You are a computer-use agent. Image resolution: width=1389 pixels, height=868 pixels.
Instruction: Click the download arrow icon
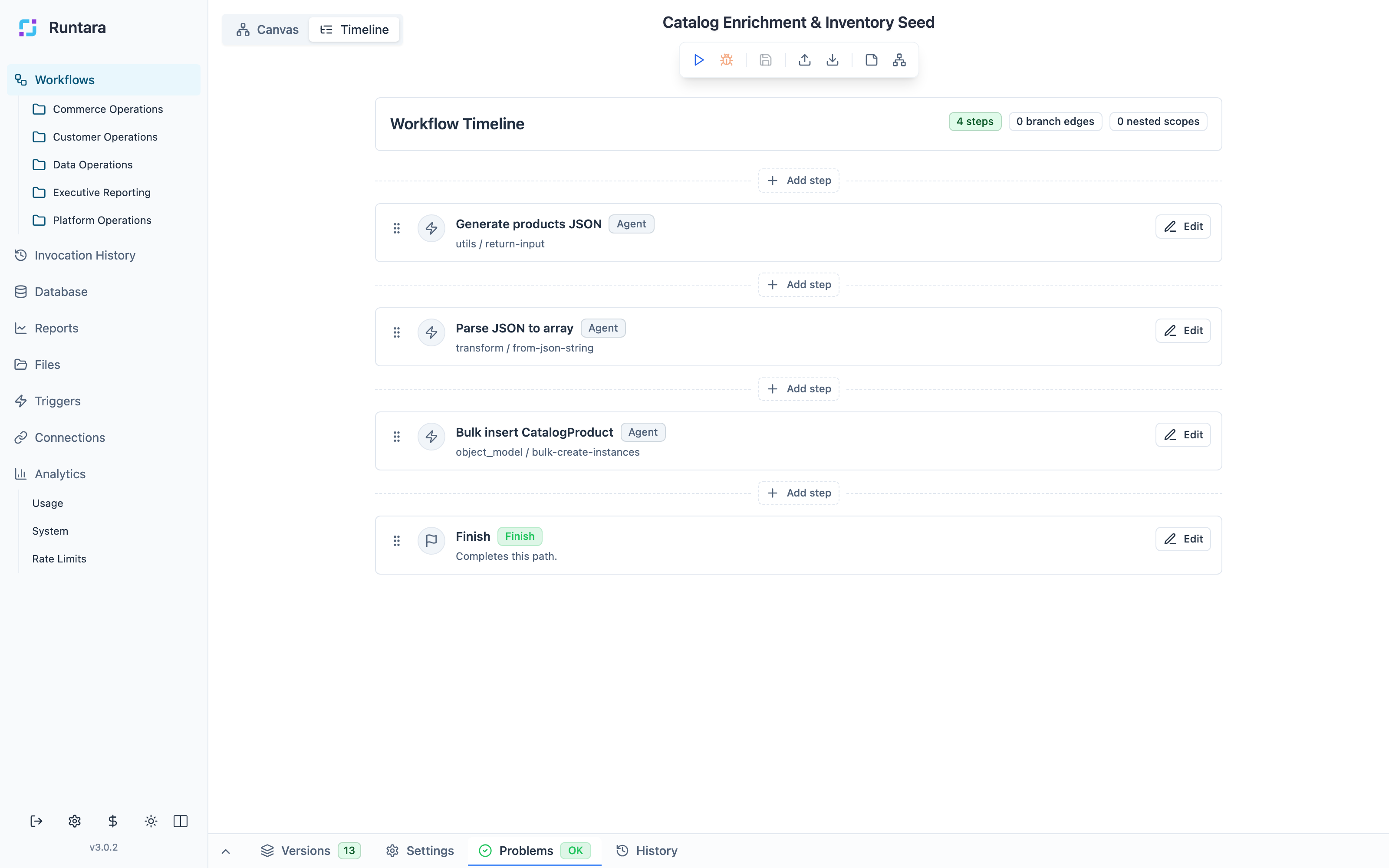click(x=832, y=60)
